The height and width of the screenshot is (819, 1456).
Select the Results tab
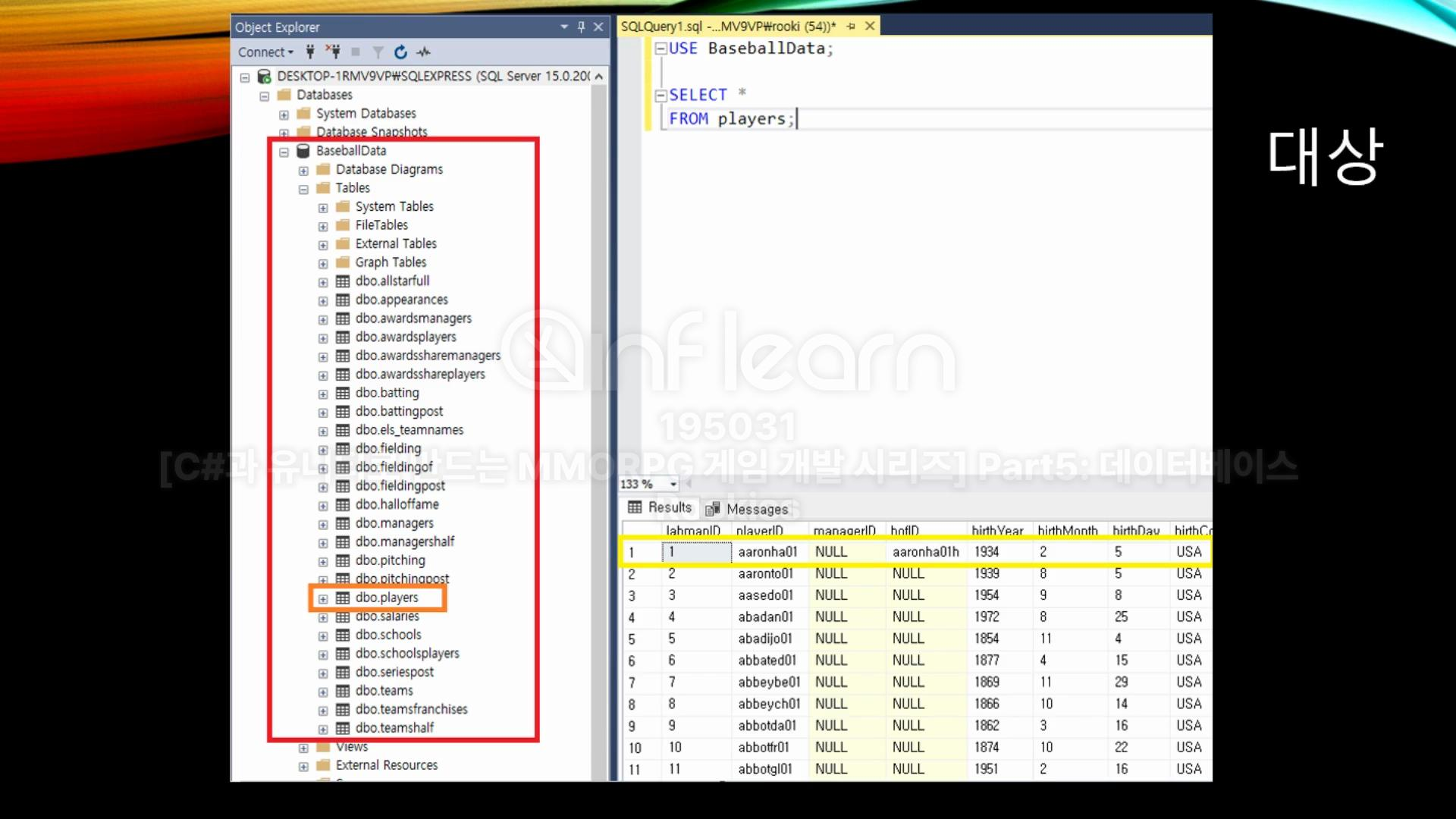[661, 507]
